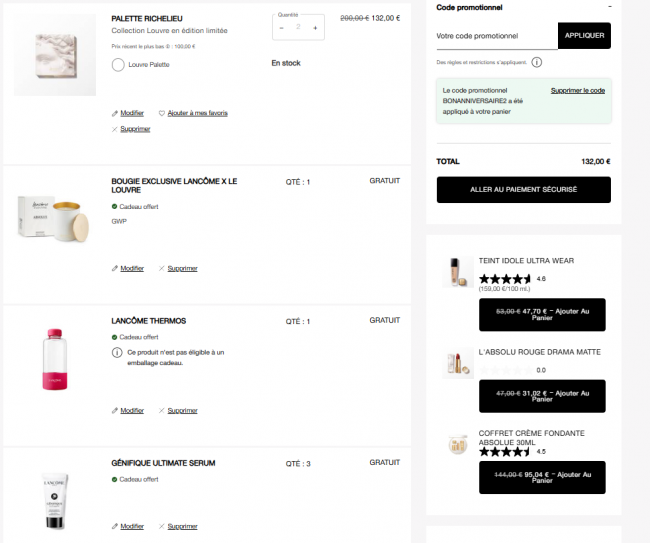Increase Palette Richelieu quantity with plus

tap(315, 28)
